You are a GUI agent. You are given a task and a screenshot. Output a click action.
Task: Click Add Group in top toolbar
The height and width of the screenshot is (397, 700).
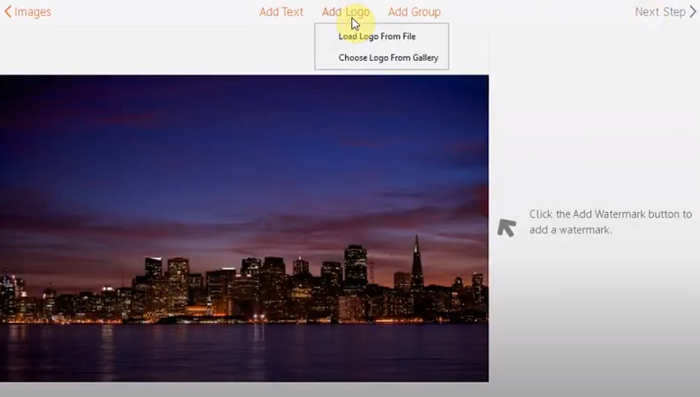414,12
